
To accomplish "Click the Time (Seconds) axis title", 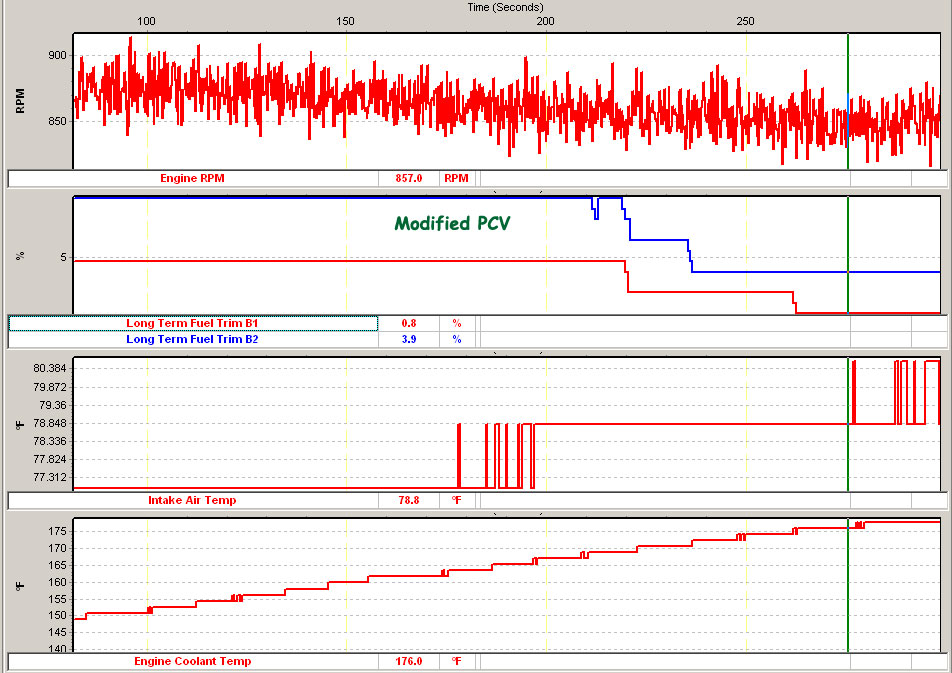I will click(506, 7).
